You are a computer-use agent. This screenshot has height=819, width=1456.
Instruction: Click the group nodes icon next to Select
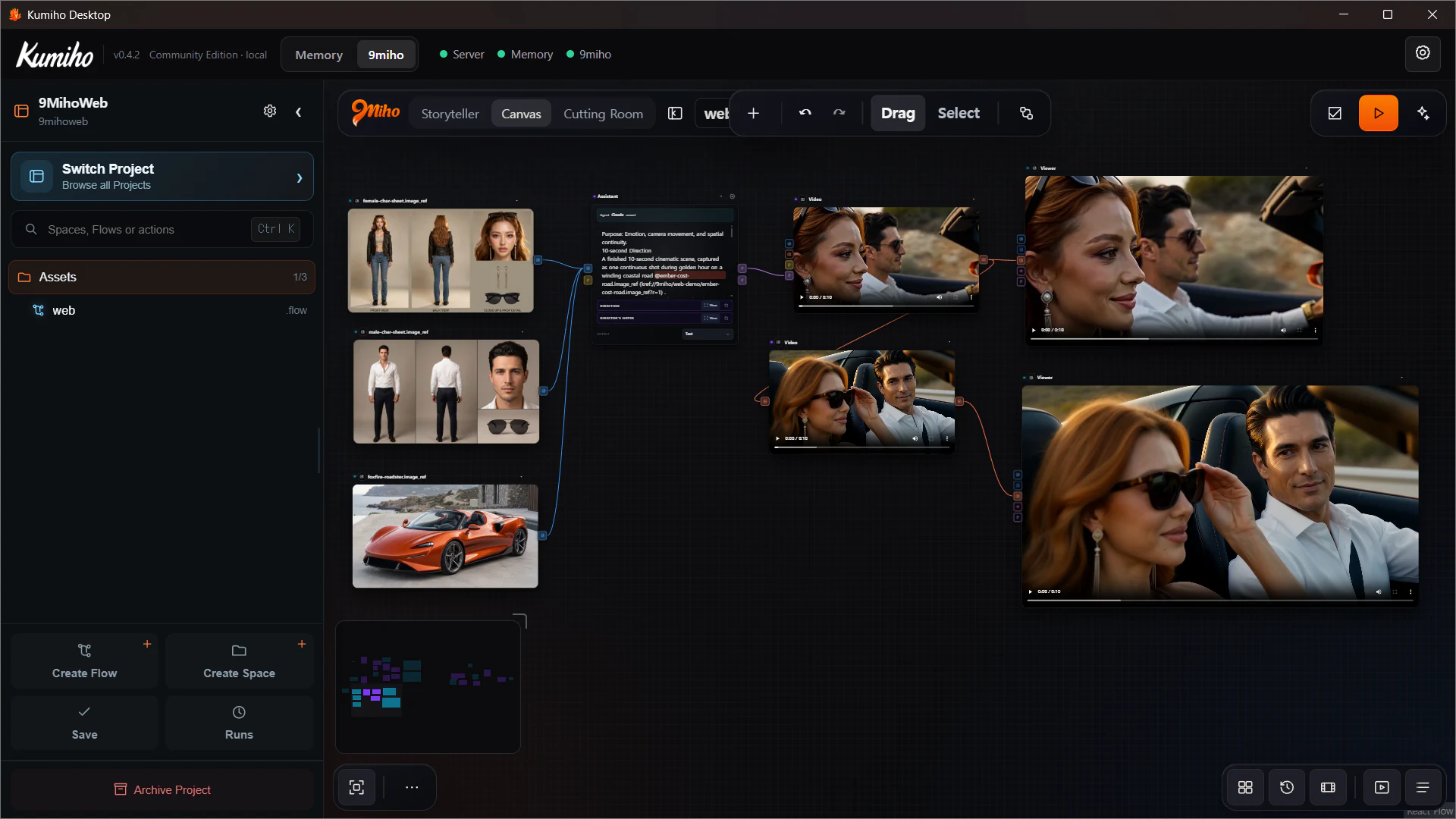pyautogui.click(x=1026, y=113)
